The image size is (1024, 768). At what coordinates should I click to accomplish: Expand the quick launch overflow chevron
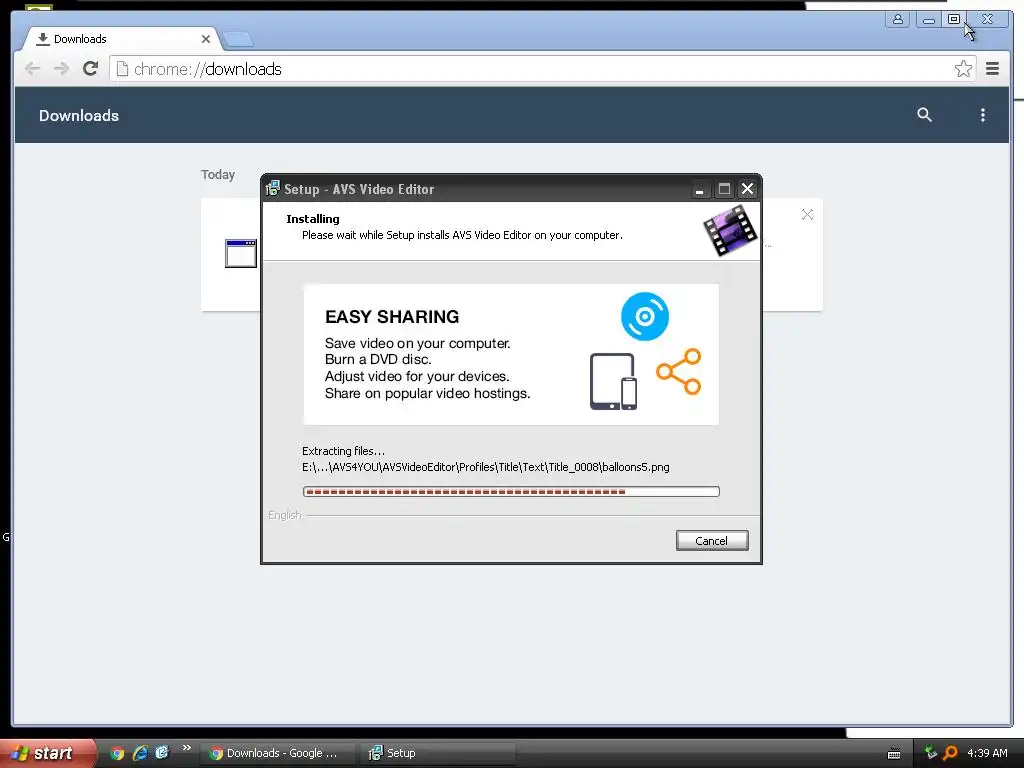click(x=187, y=748)
